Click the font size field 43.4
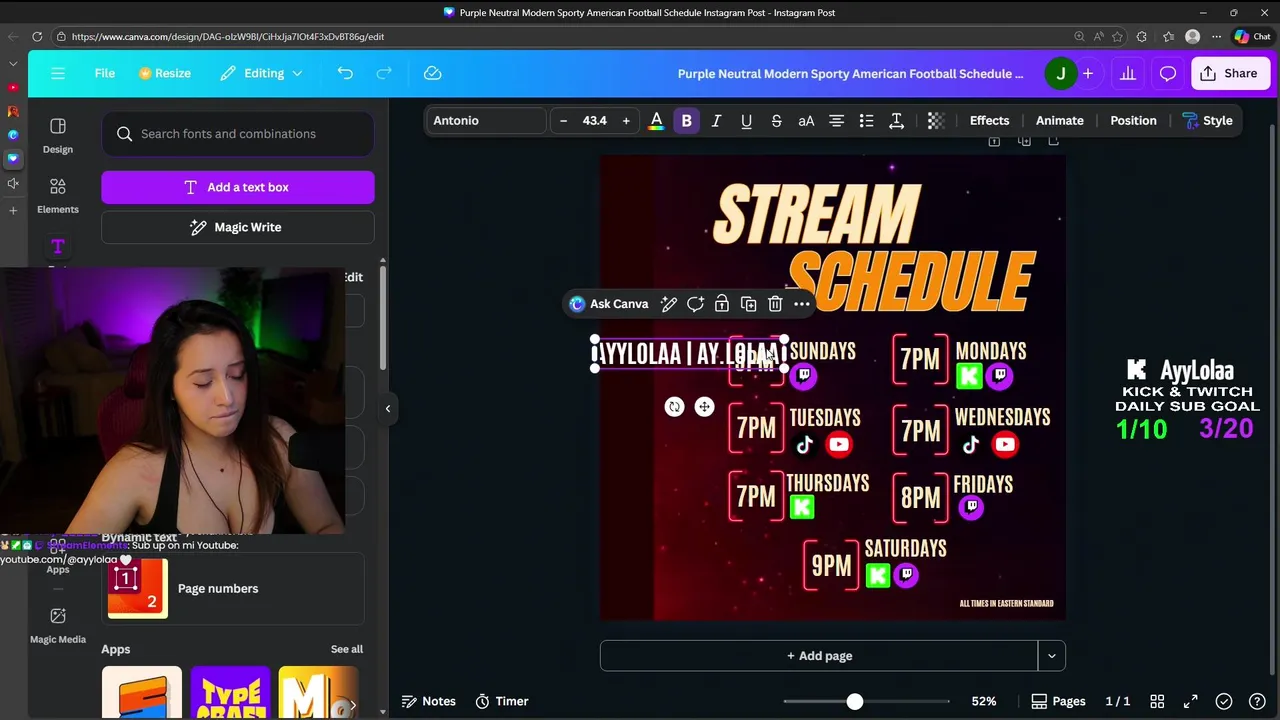 594,120
